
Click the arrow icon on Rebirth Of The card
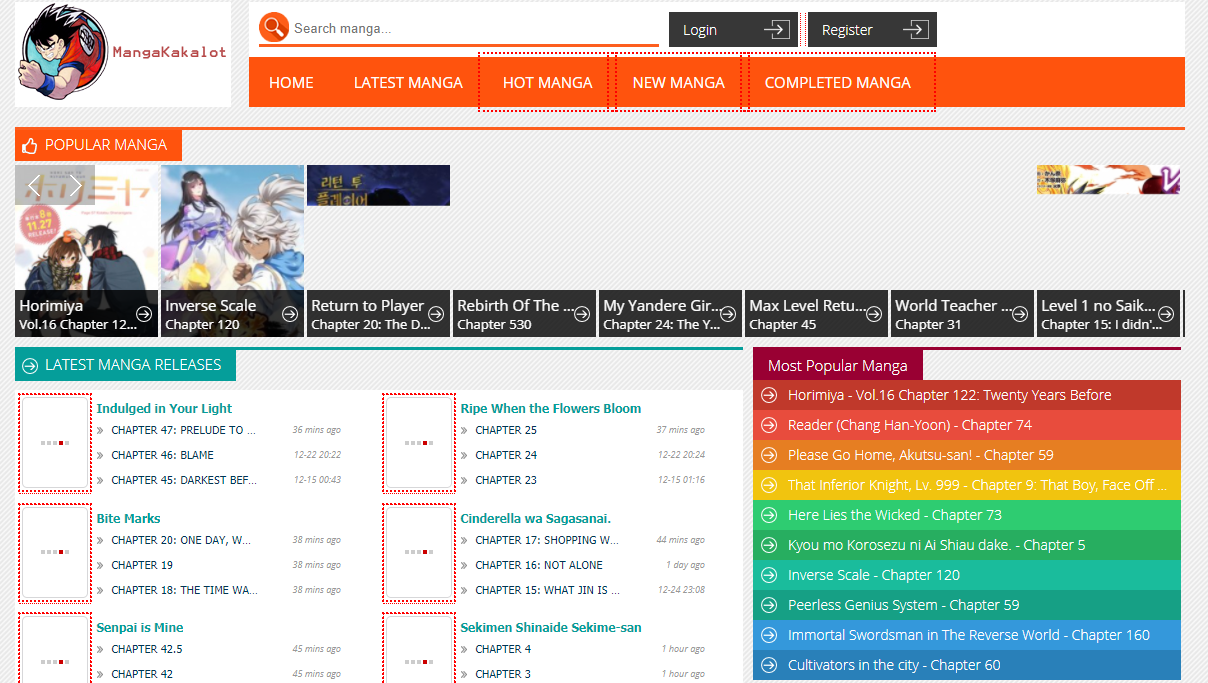pyautogui.click(x=582, y=314)
